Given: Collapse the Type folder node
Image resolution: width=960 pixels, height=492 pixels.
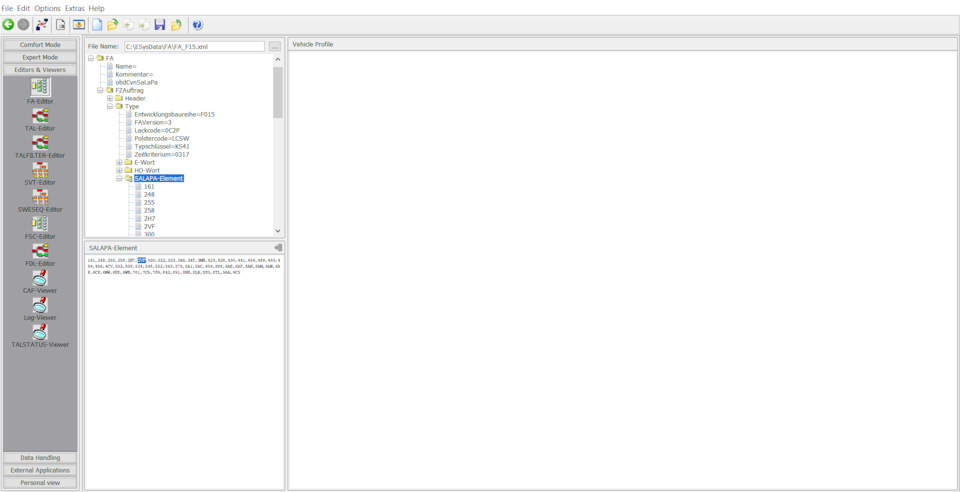Looking at the screenshot, I should point(110,106).
